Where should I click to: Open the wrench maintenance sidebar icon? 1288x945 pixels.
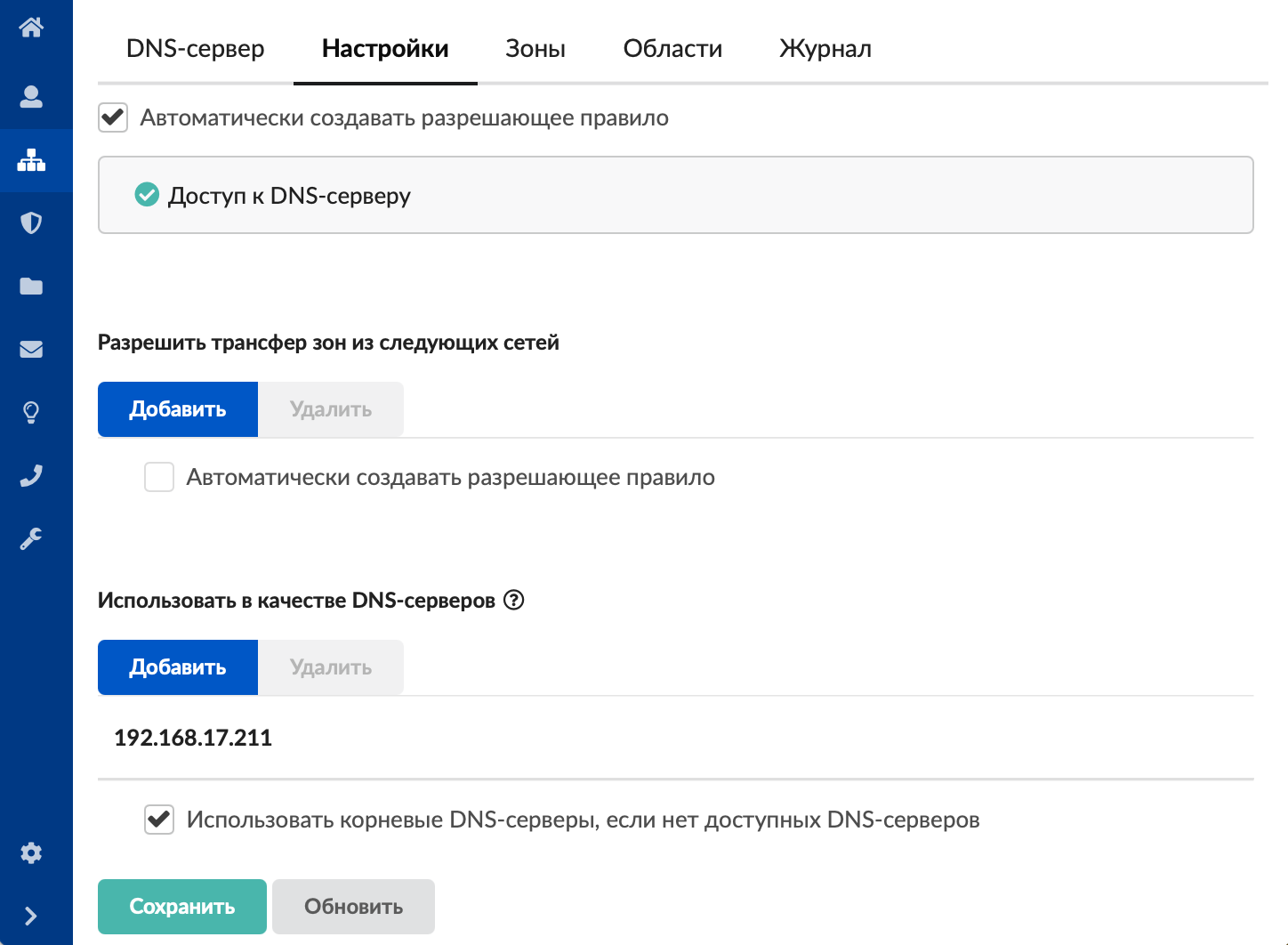pyautogui.click(x=31, y=538)
